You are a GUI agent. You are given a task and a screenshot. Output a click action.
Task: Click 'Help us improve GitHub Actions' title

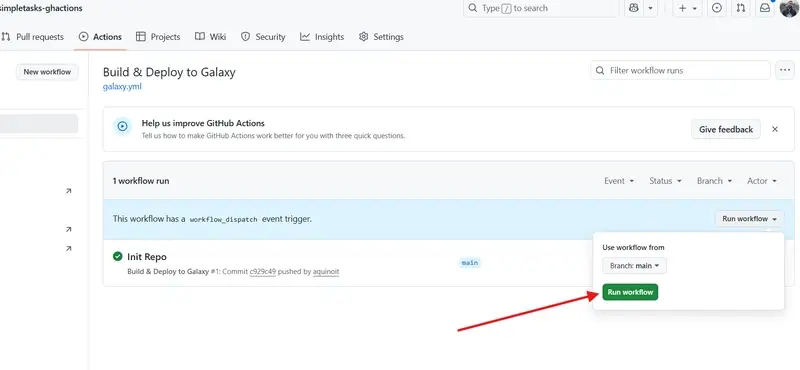coord(203,123)
